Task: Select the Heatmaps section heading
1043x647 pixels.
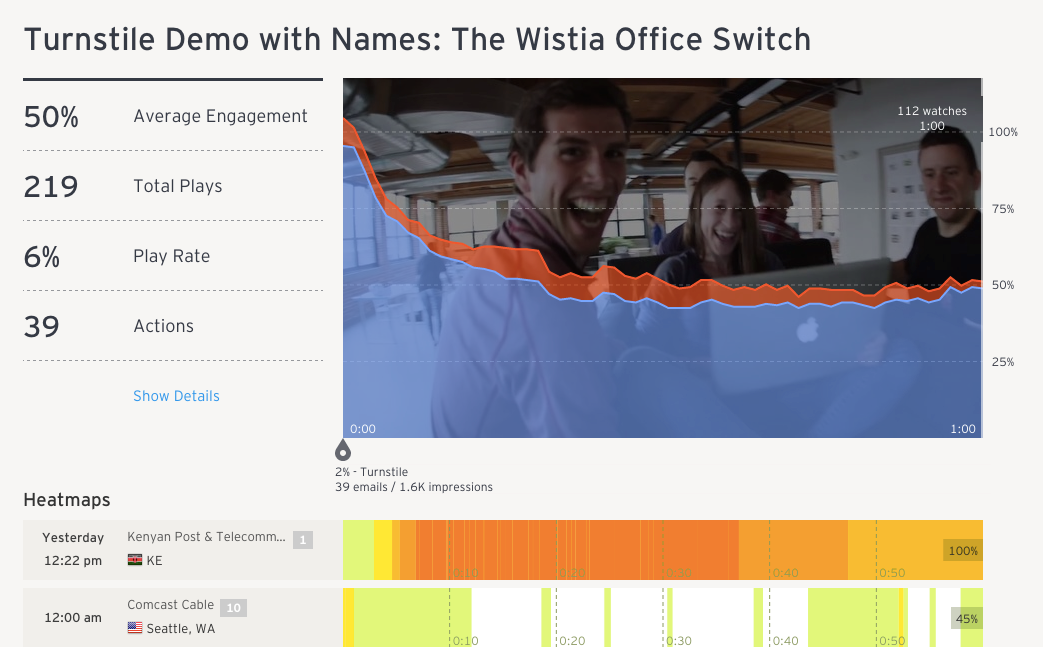Action: click(67, 500)
